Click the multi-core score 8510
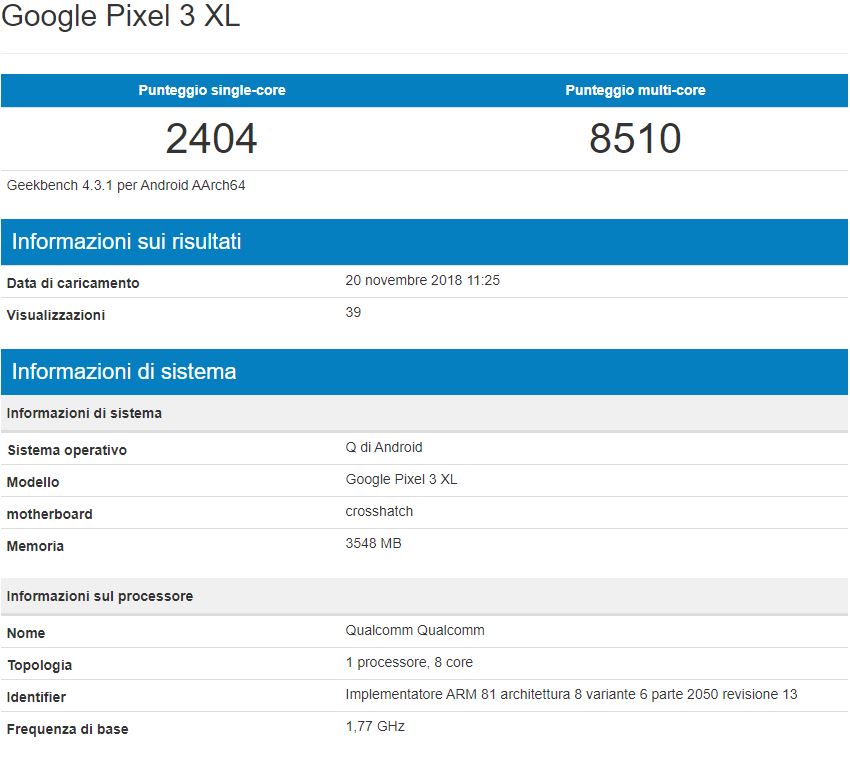This screenshot has height=763, width=850. pos(637,139)
